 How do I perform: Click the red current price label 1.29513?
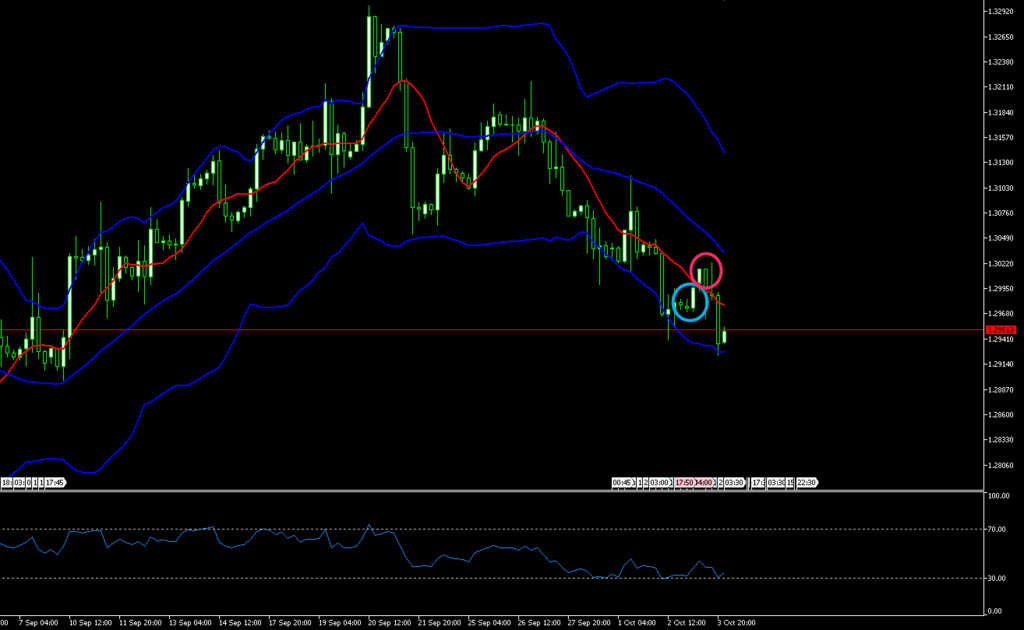[1000, 330]
